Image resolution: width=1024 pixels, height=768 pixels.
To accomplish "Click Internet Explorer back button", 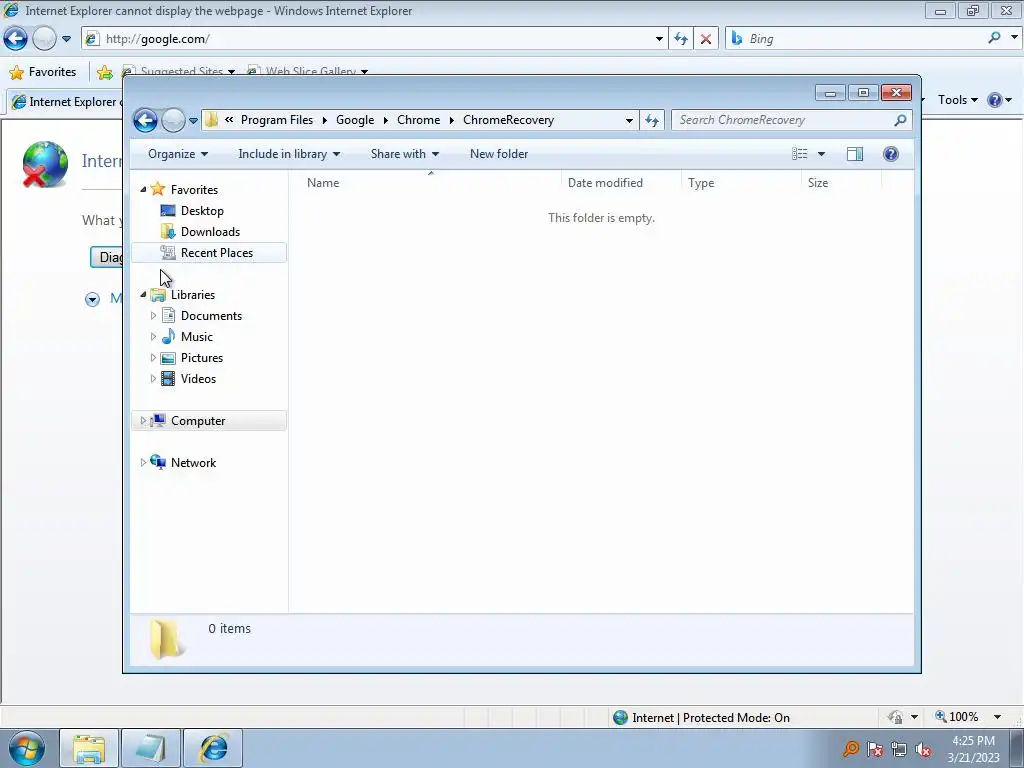I will coord(16,39).
